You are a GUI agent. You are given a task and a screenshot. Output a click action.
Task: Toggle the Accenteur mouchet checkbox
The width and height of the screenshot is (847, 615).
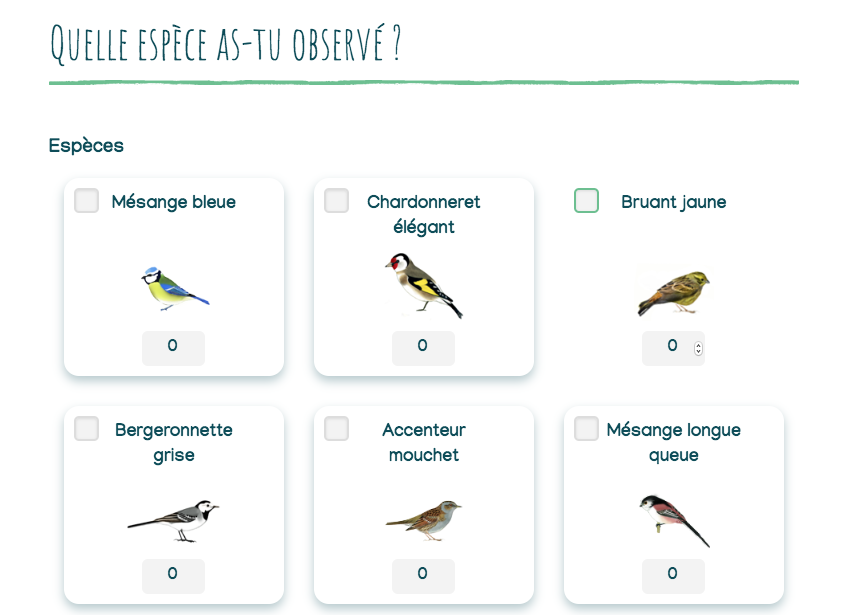(337, 429)
